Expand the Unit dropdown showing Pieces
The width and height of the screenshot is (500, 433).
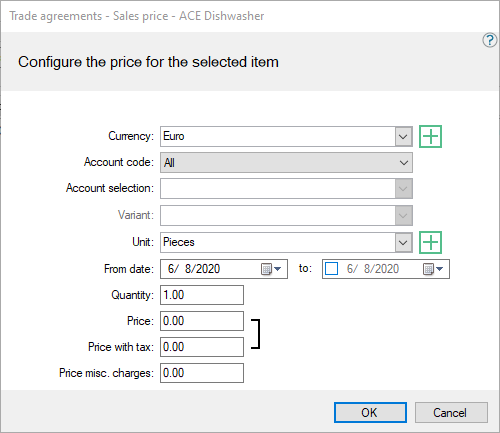(x=403, y=242)
